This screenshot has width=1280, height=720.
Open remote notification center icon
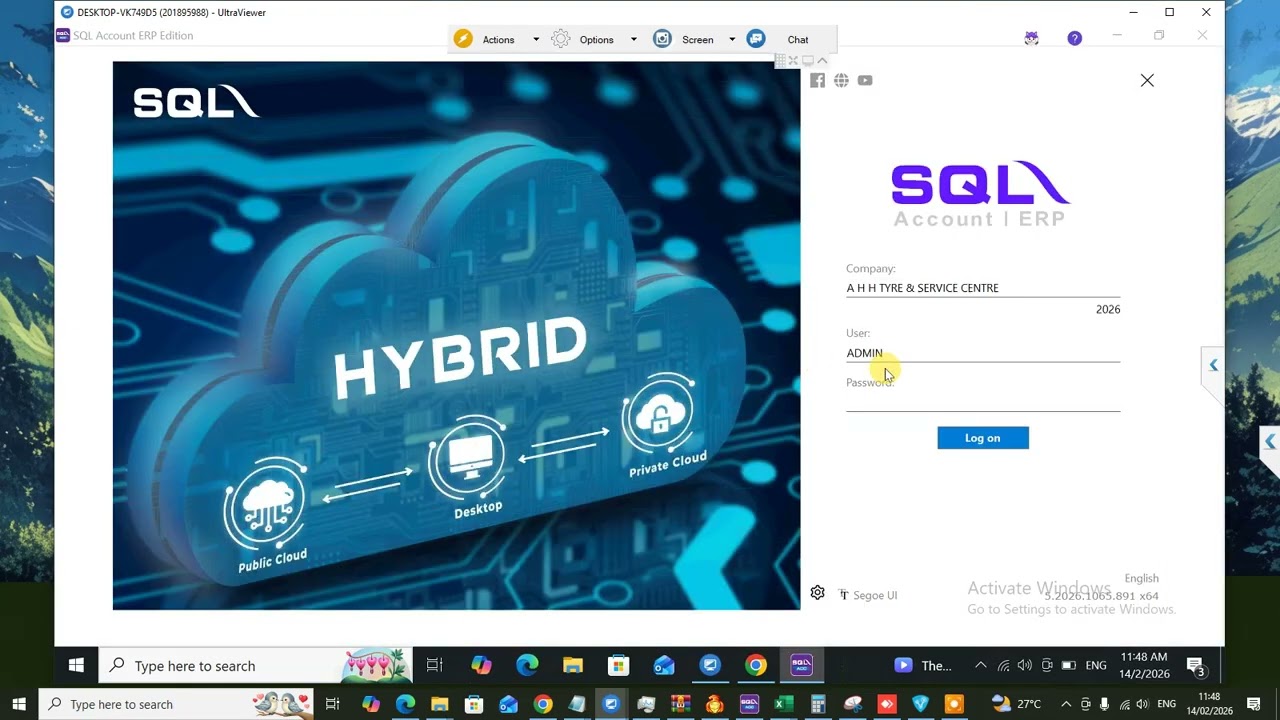[x=1195, y=666]
